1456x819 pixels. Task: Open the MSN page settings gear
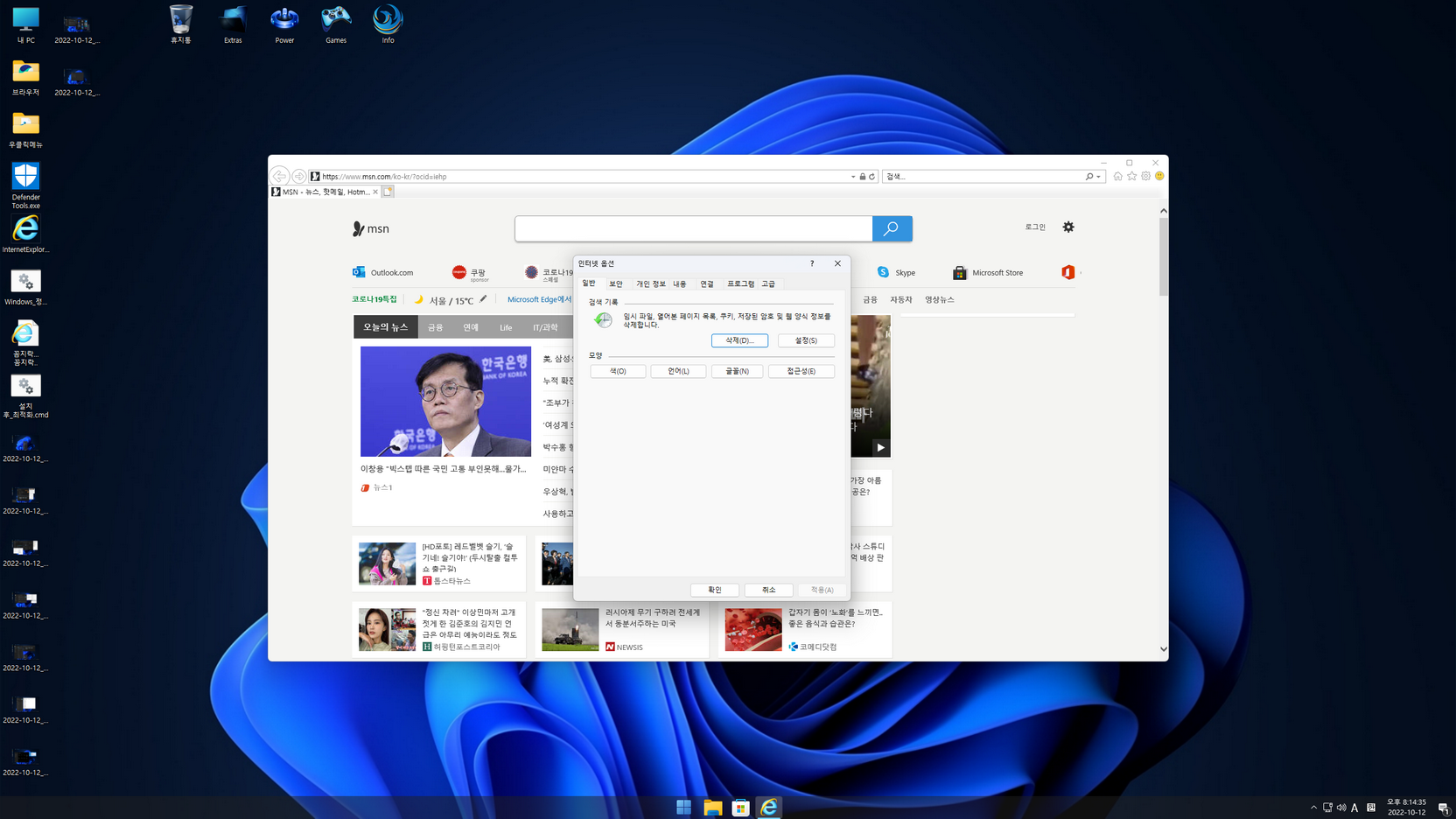(1068, 227)
